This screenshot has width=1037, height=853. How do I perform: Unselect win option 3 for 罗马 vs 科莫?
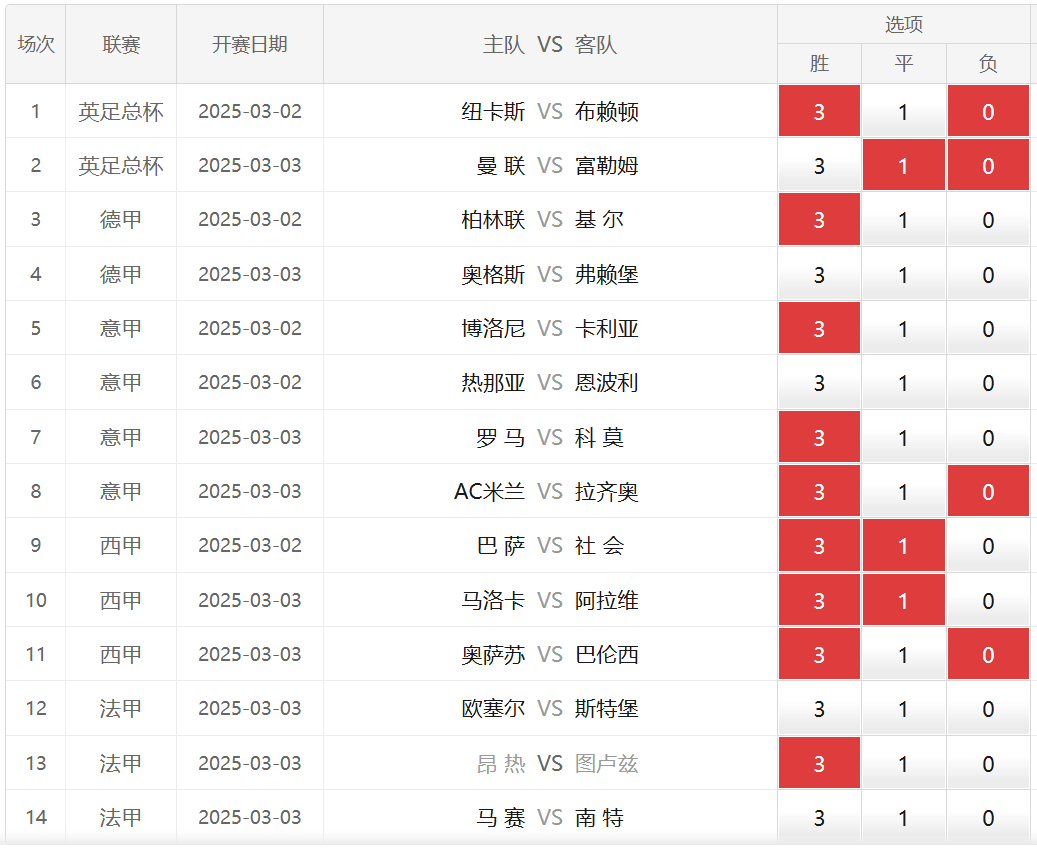[819, 437]
